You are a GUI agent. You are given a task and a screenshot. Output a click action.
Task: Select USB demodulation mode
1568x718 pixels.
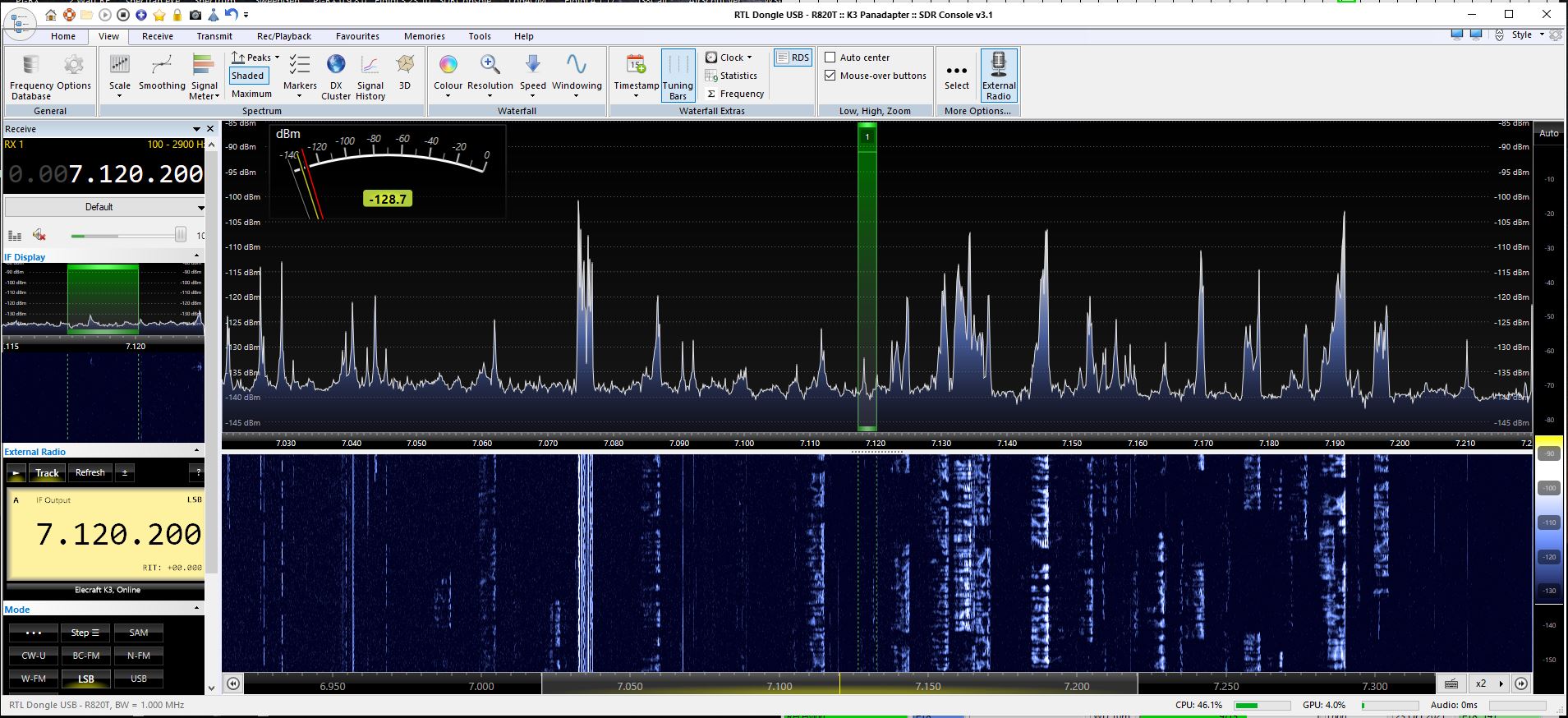point(139,679)
